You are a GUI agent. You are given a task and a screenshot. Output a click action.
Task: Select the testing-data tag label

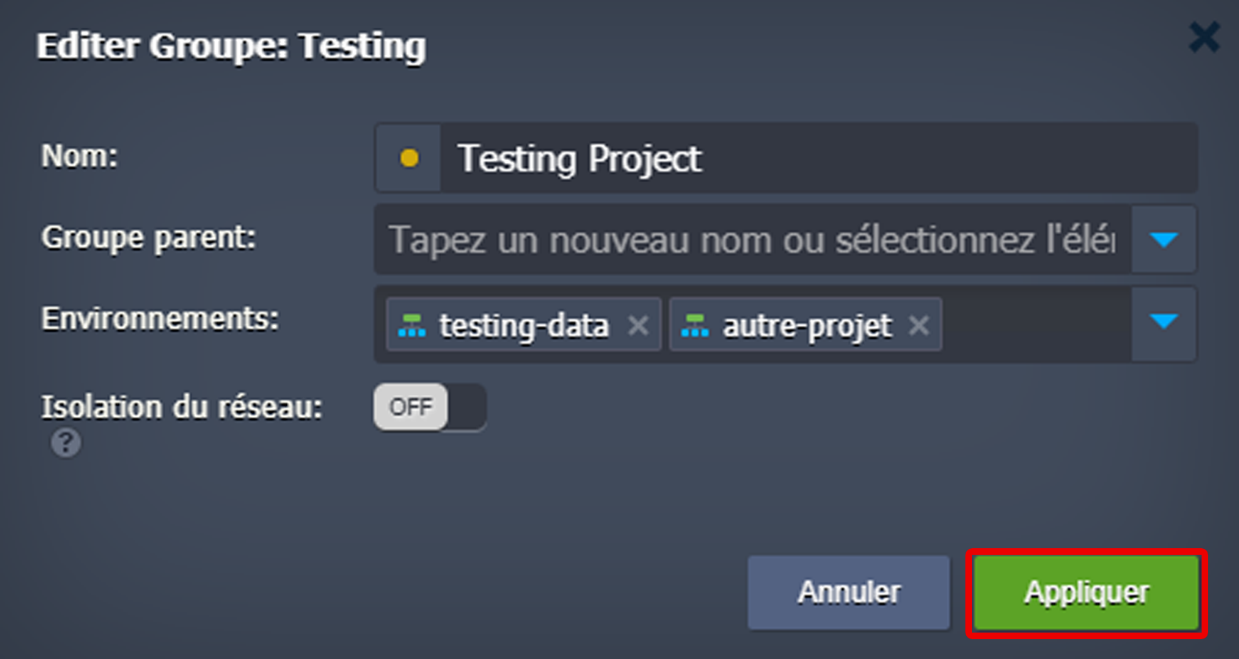point(523,325)
